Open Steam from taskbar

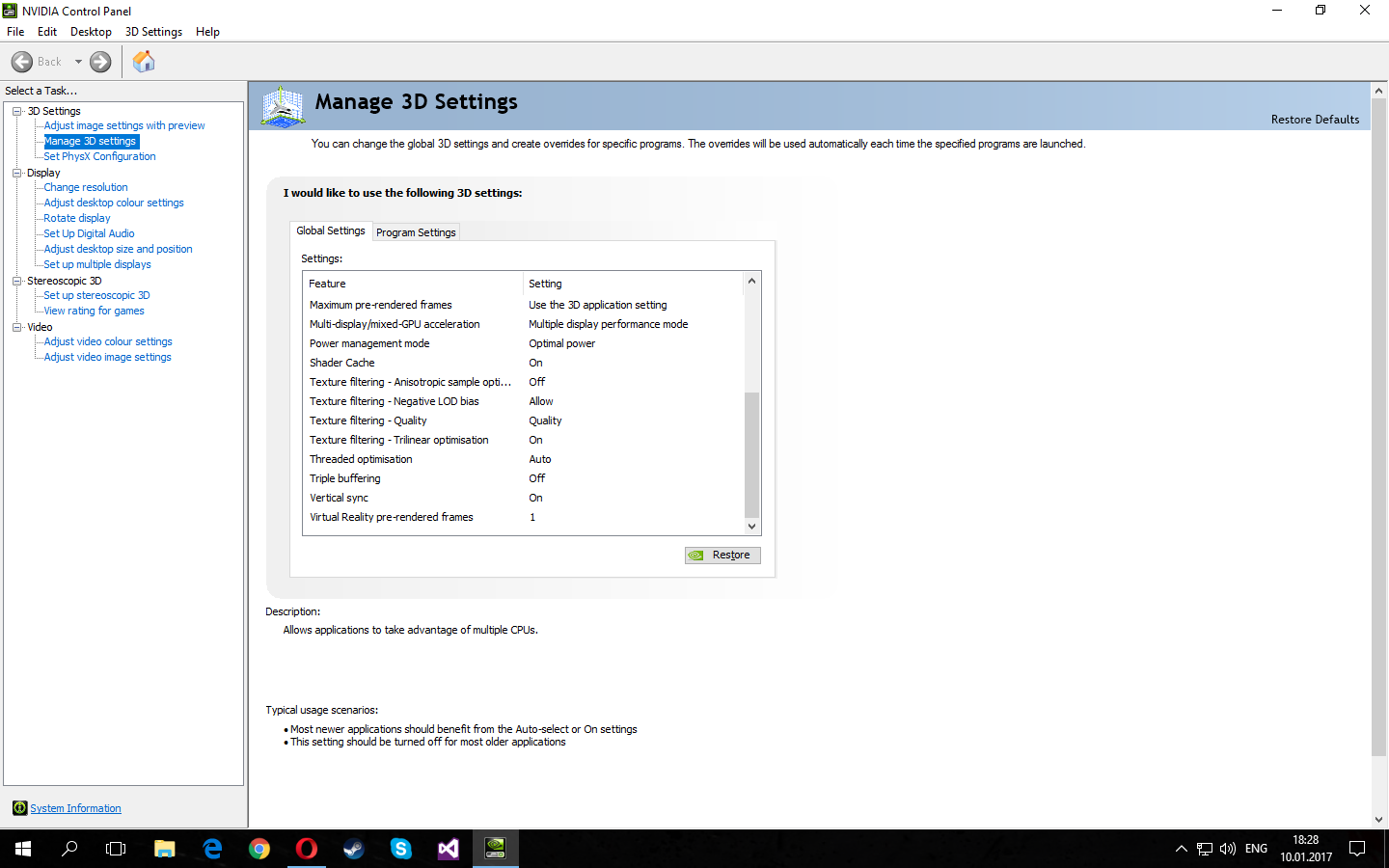coord(354,849)
